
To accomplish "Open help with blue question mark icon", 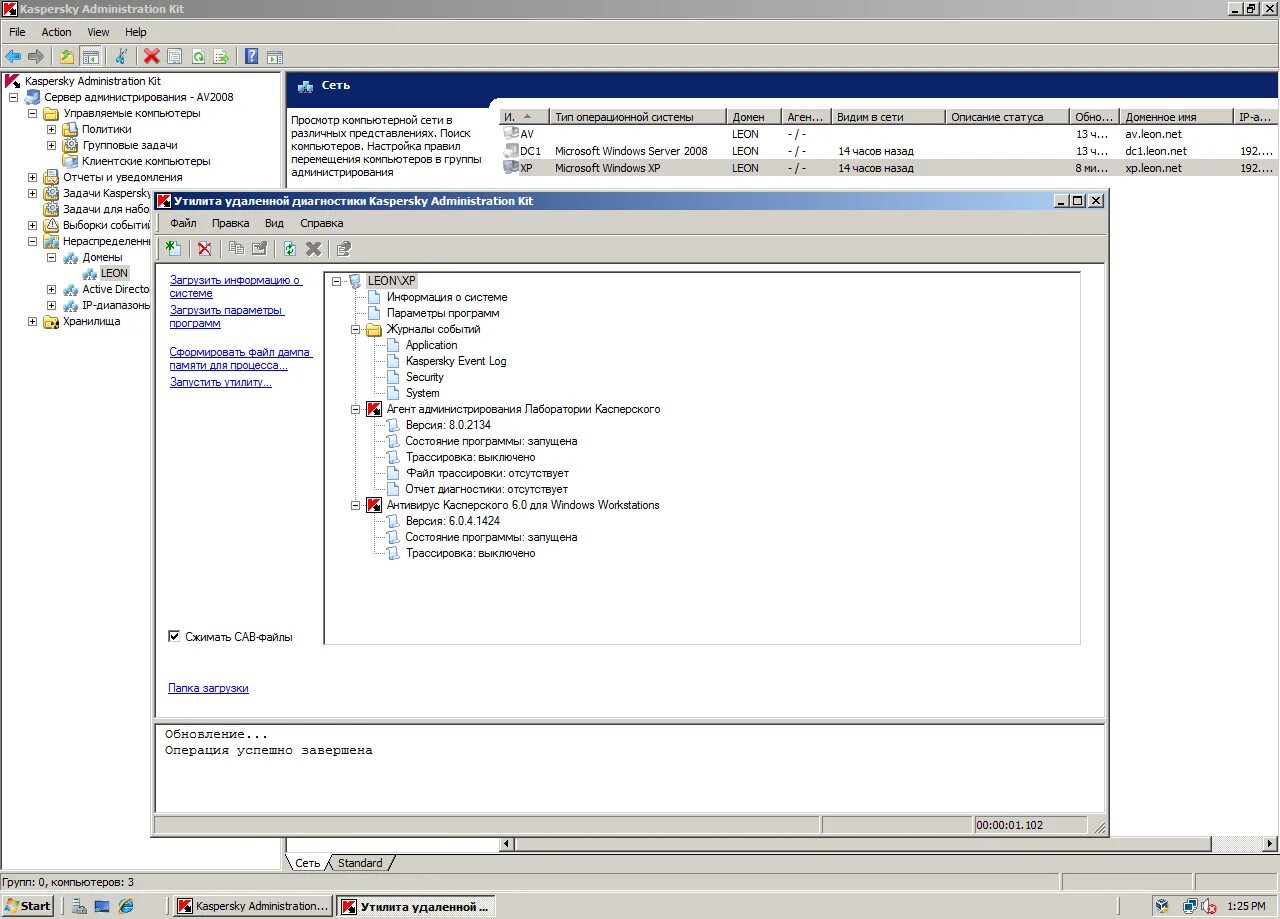I will 252,56.
